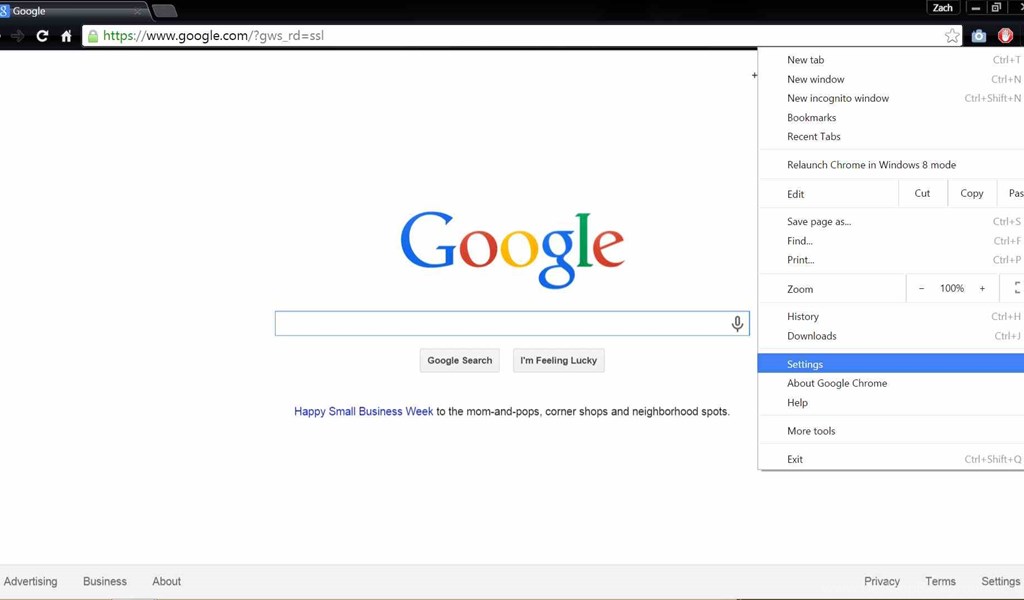Image resolution: width=1024 pixels, height=600 pixels.
Task: Expand the Recent Tabs submenu
Action: coord(891,136)
